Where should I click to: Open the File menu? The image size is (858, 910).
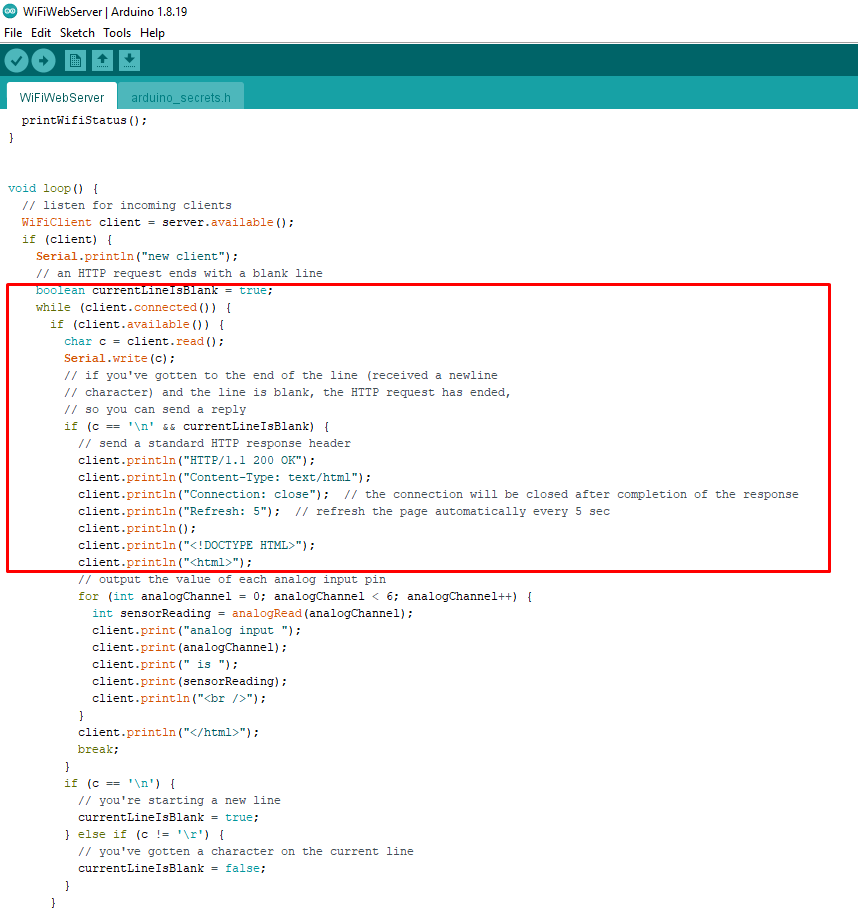coord(13,33)
